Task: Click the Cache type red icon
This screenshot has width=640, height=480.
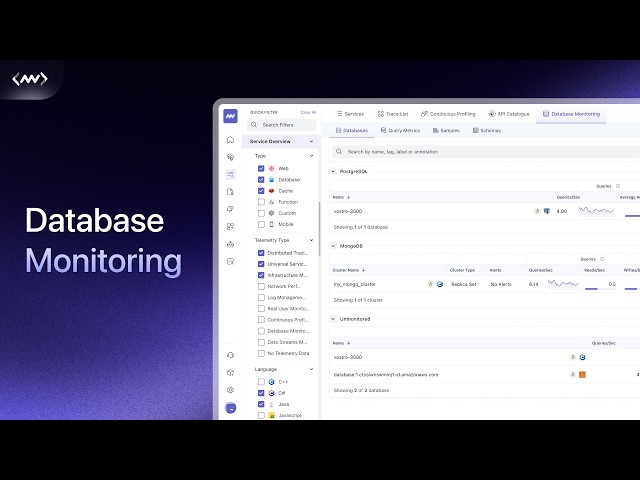Action: point(271,191)
